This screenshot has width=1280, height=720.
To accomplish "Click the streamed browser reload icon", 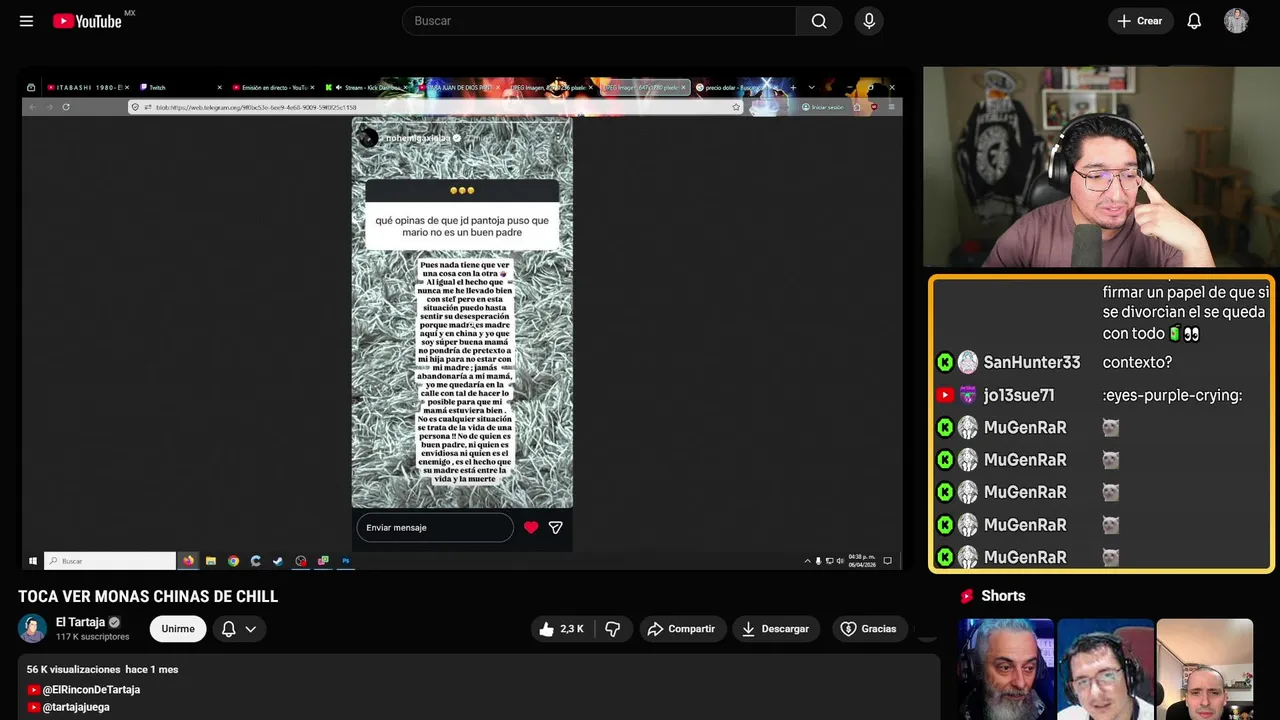I will (66, 106).
